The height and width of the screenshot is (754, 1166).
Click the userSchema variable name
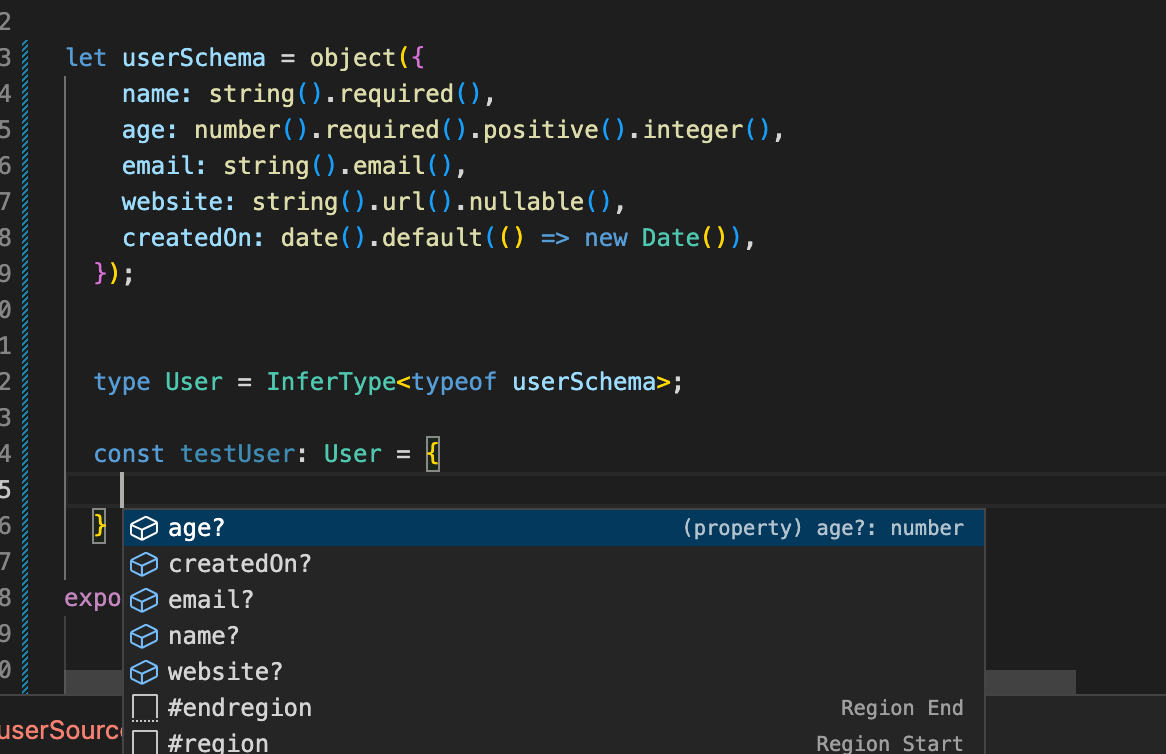(192, 57)
